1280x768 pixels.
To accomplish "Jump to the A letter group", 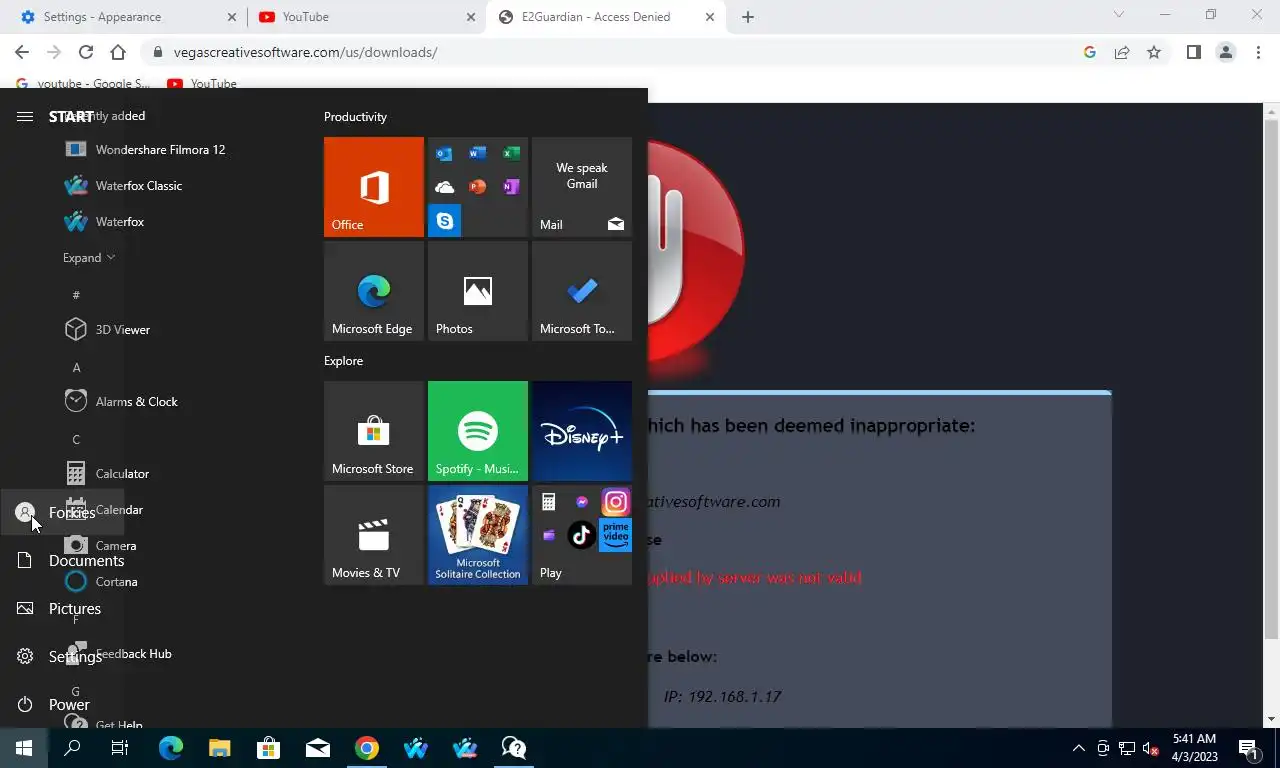I will 76,367.
